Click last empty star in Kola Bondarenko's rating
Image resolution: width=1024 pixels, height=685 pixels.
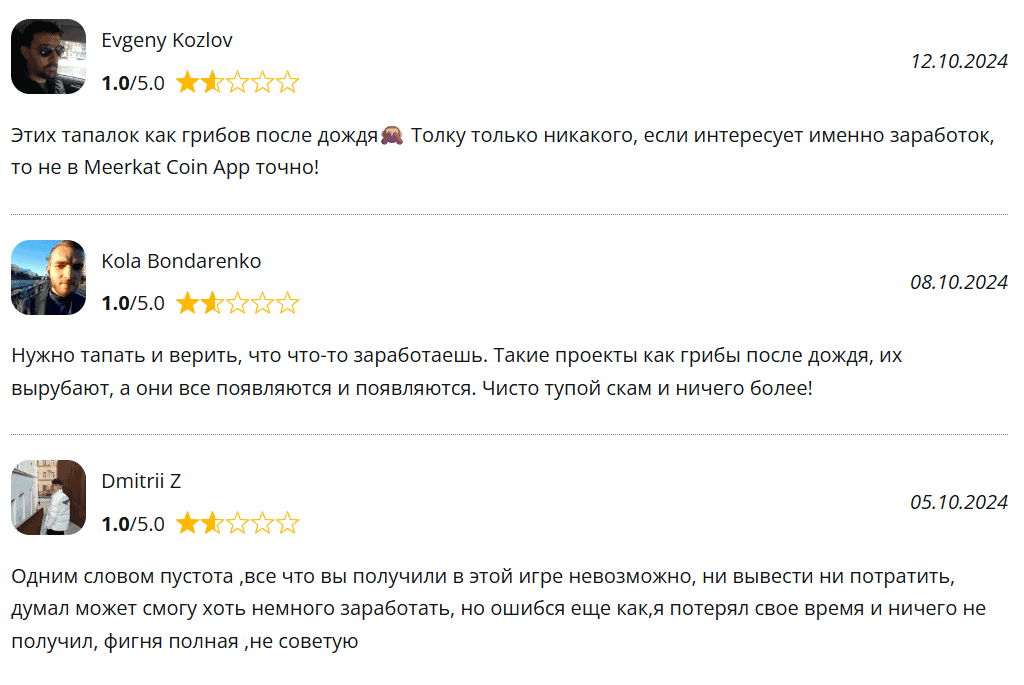(x=287, y=303)
